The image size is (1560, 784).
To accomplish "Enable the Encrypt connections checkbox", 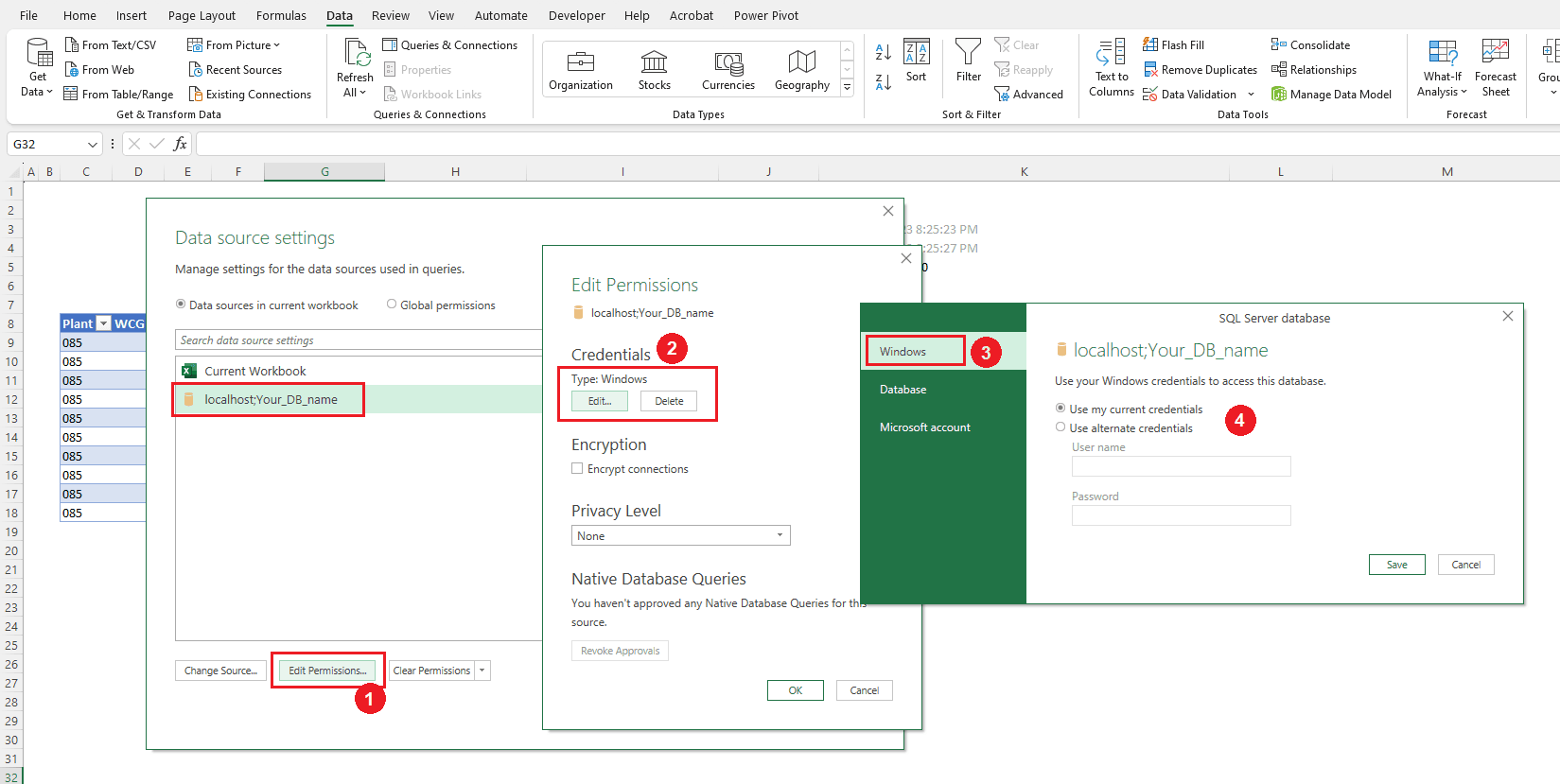I will point(577,469).
